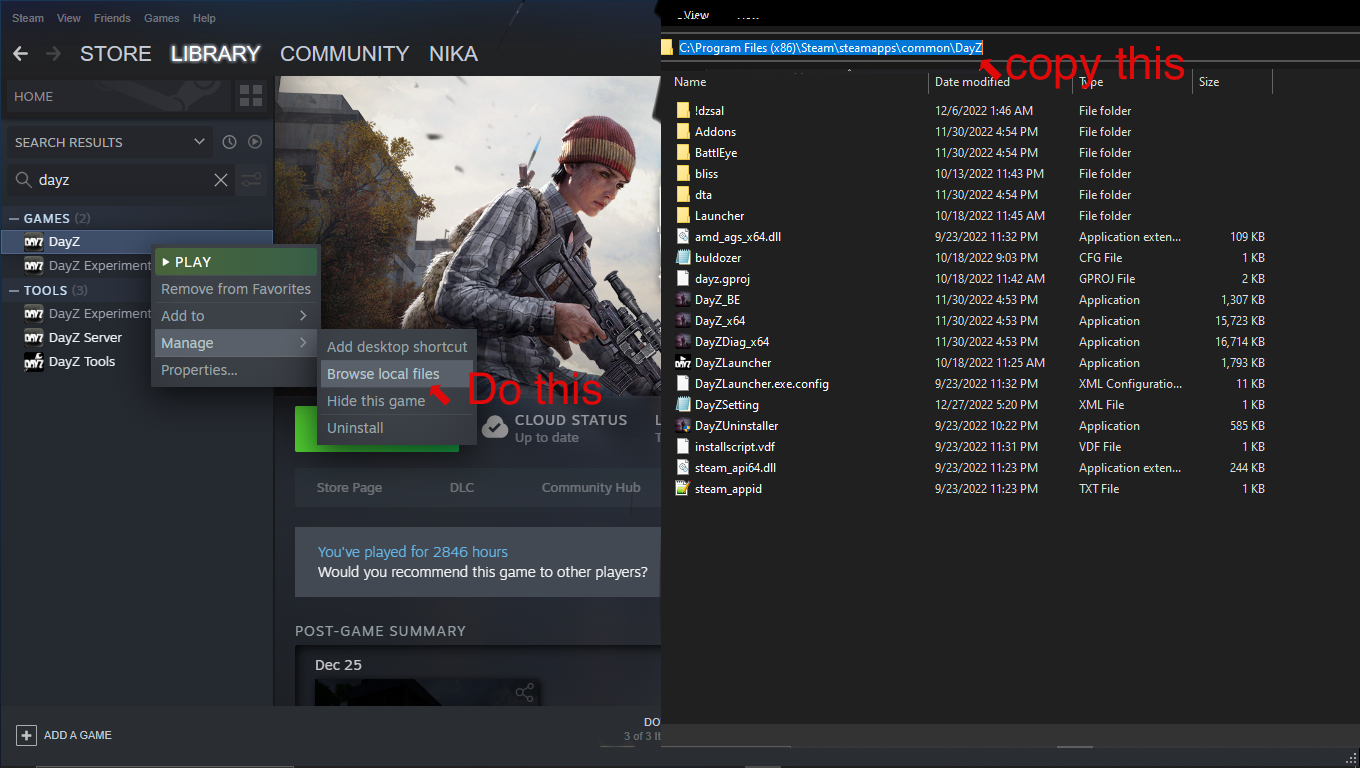
Task: Click the DayZLauncher application icon
Action: [683, 363]
